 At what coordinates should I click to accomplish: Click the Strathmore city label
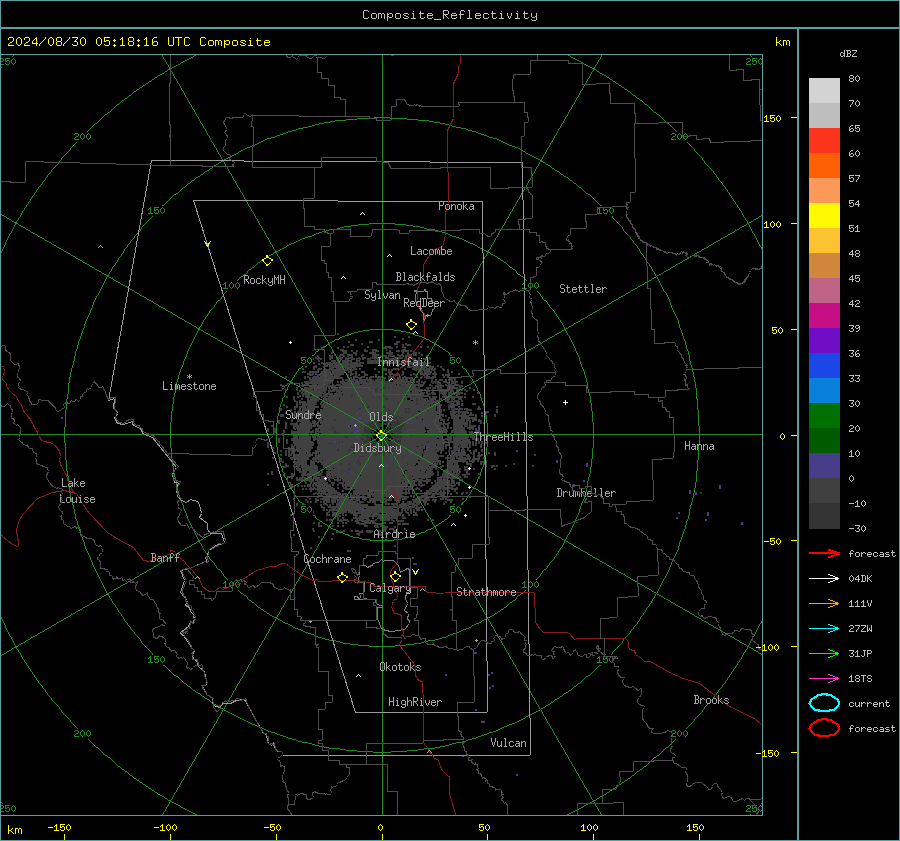point(486,592)
